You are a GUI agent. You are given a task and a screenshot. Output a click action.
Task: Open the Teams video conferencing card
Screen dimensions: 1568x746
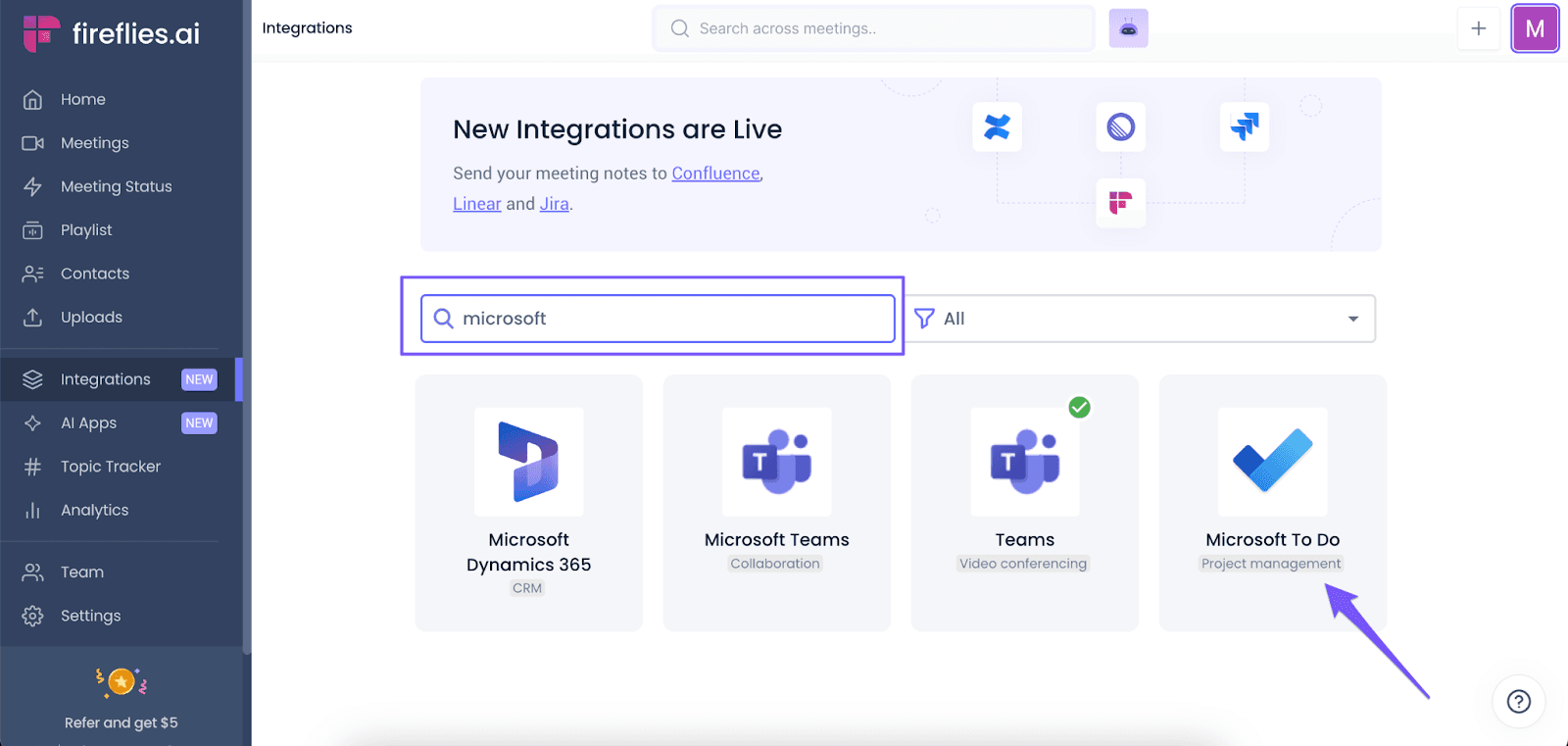1025,503
